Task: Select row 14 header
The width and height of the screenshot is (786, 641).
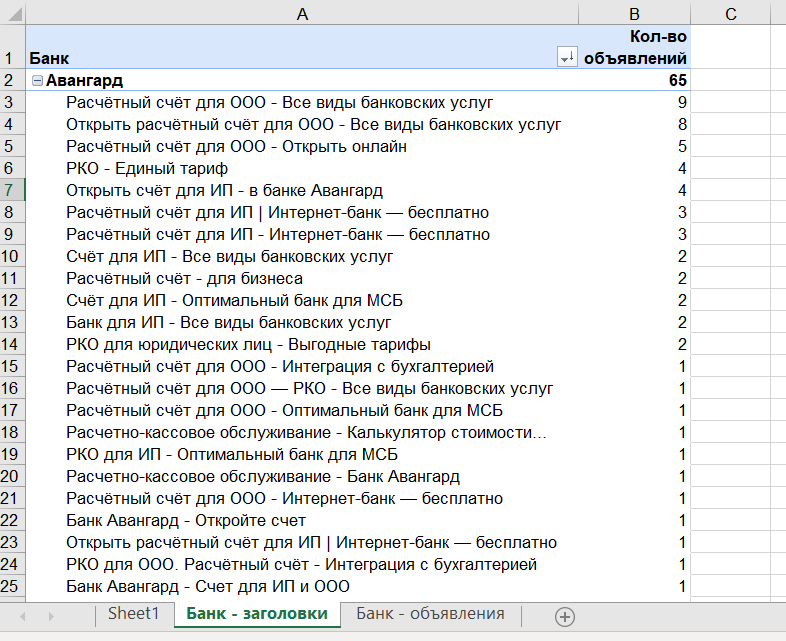Action: tap(13, 345)
